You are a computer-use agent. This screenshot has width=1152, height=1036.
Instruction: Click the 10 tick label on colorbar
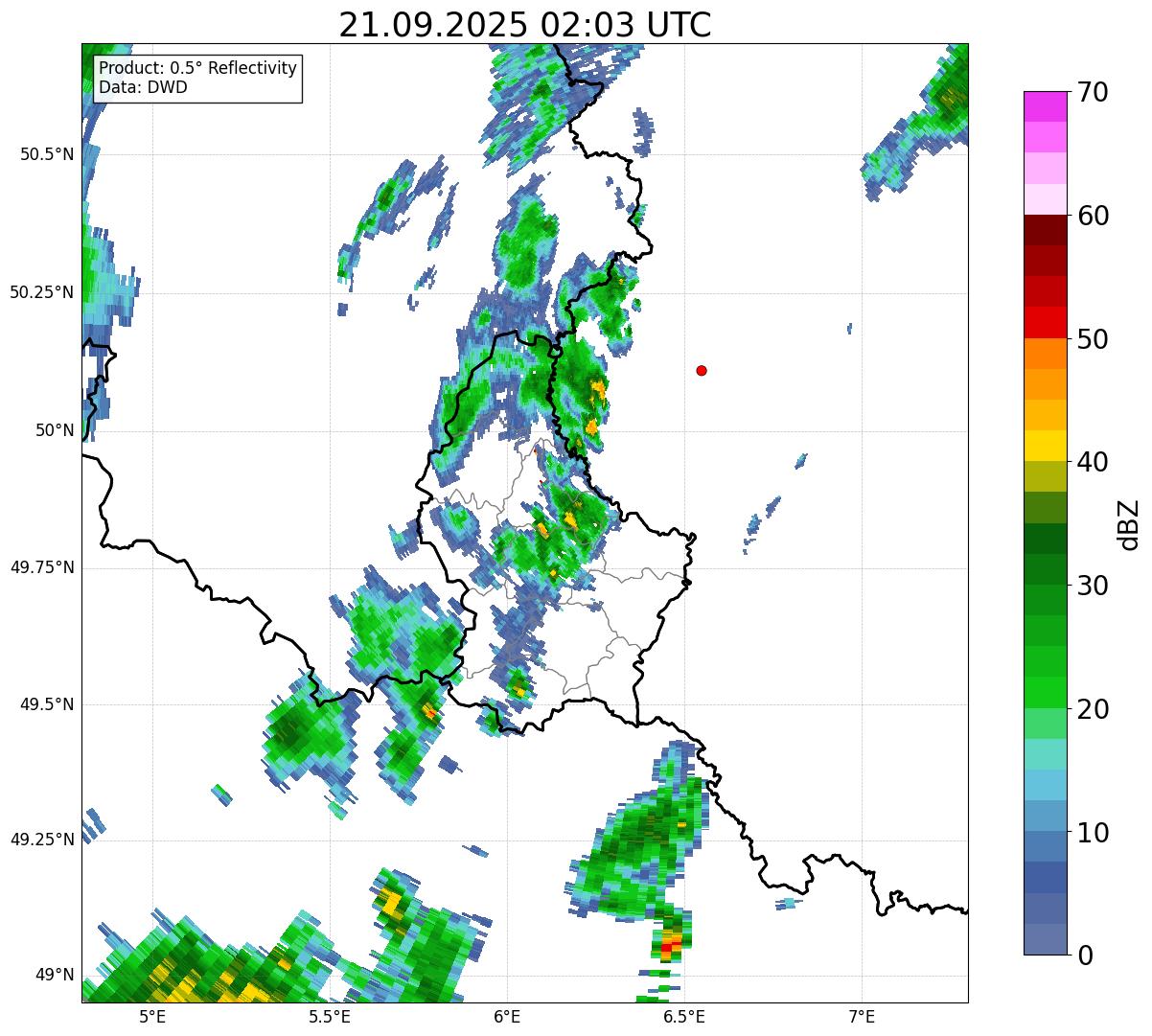coord(1092,833)
